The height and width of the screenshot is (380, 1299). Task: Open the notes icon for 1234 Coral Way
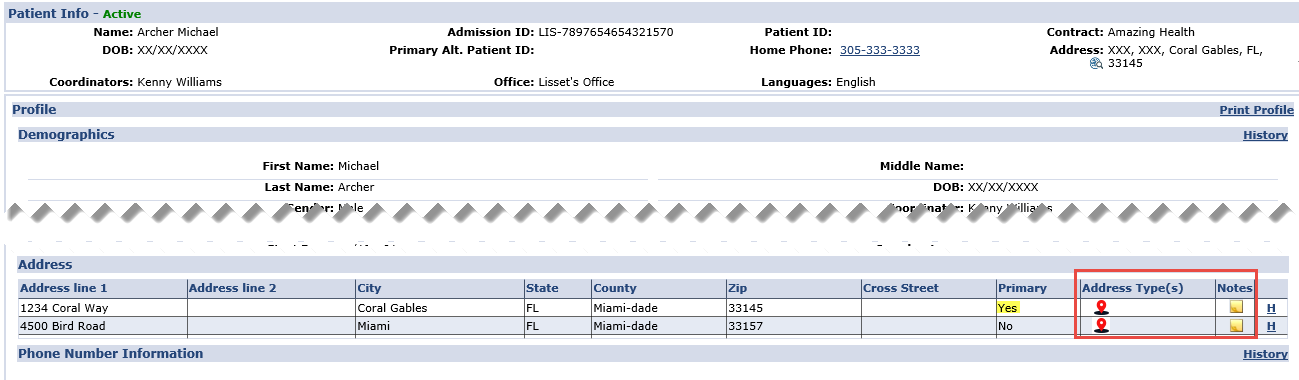coord(1236,308)
